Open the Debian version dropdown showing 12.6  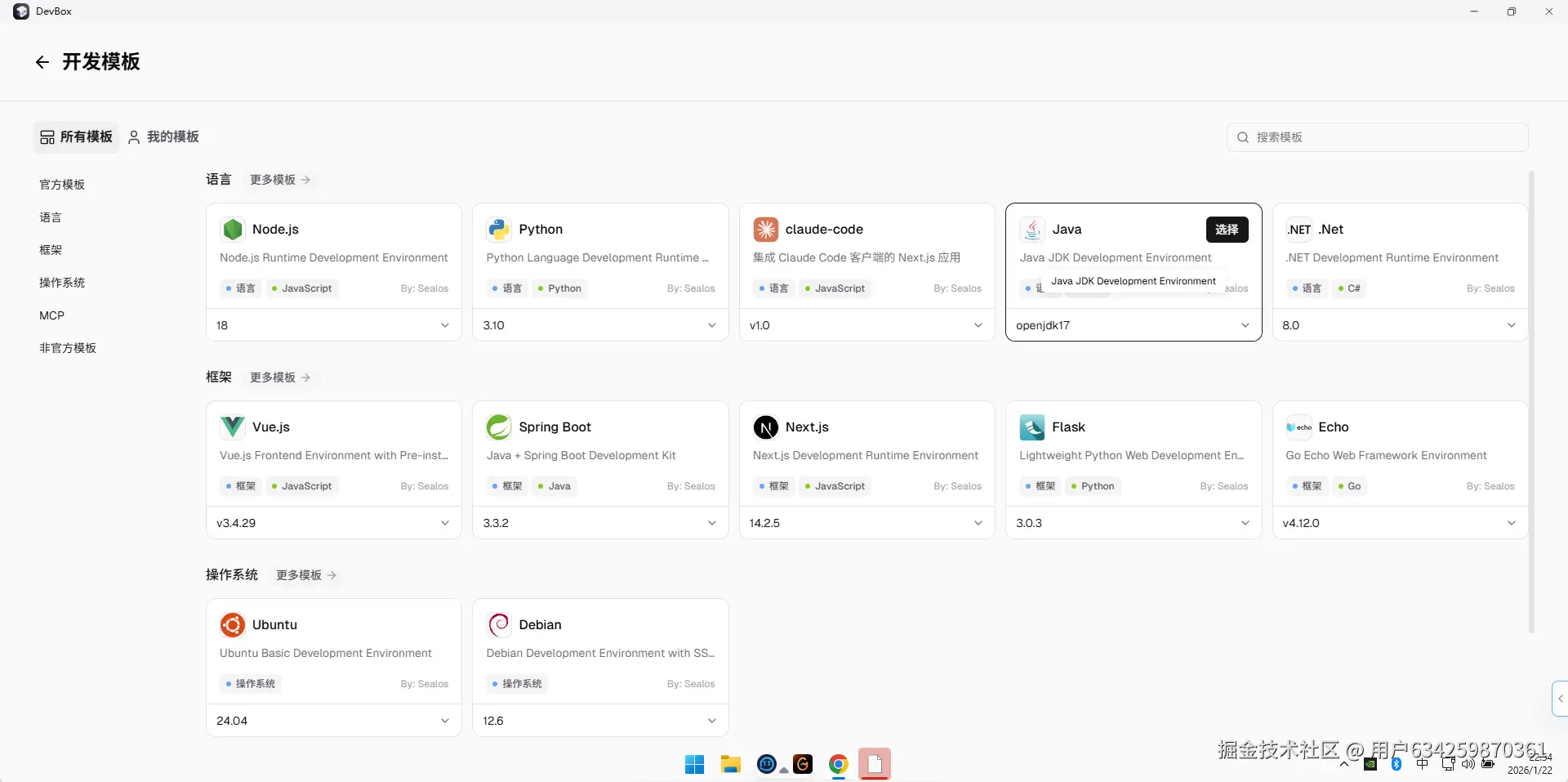coord(600,721)
